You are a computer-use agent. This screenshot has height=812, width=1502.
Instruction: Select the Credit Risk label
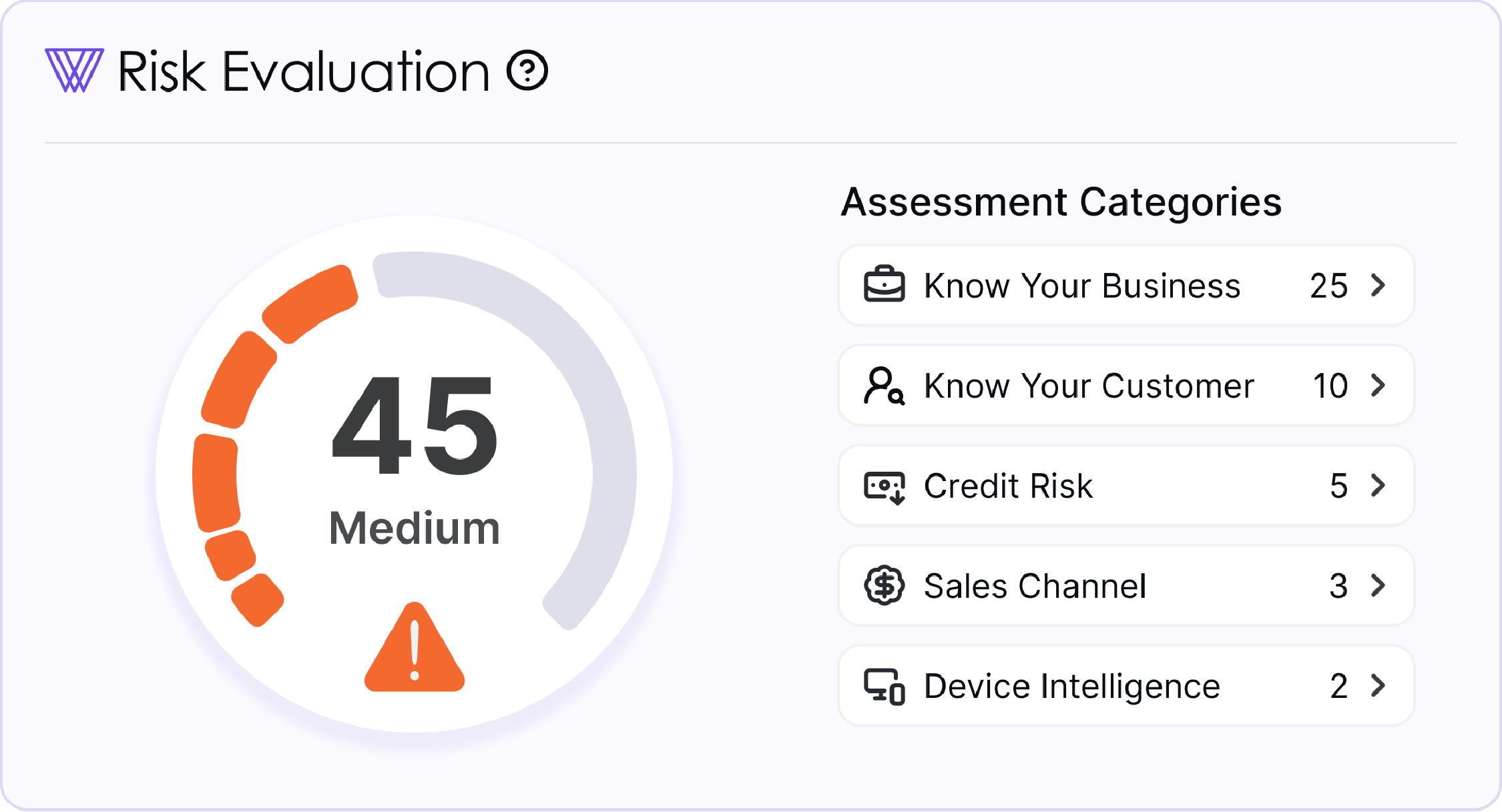click(1008, 486)
